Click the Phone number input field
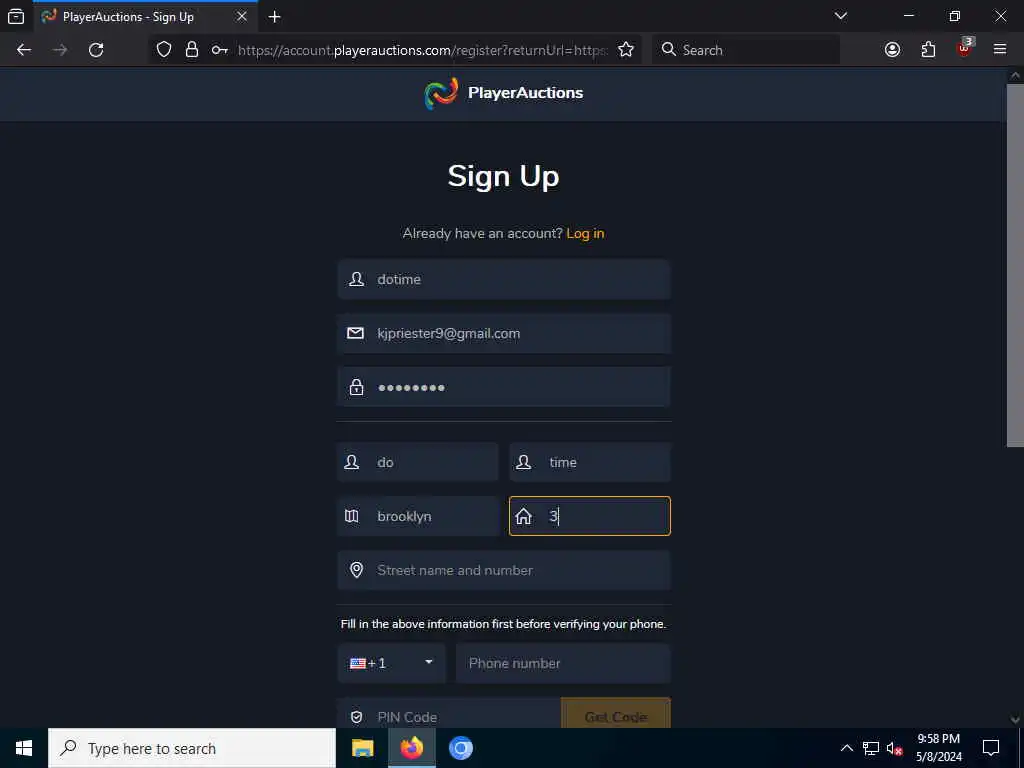 point(563,664)
